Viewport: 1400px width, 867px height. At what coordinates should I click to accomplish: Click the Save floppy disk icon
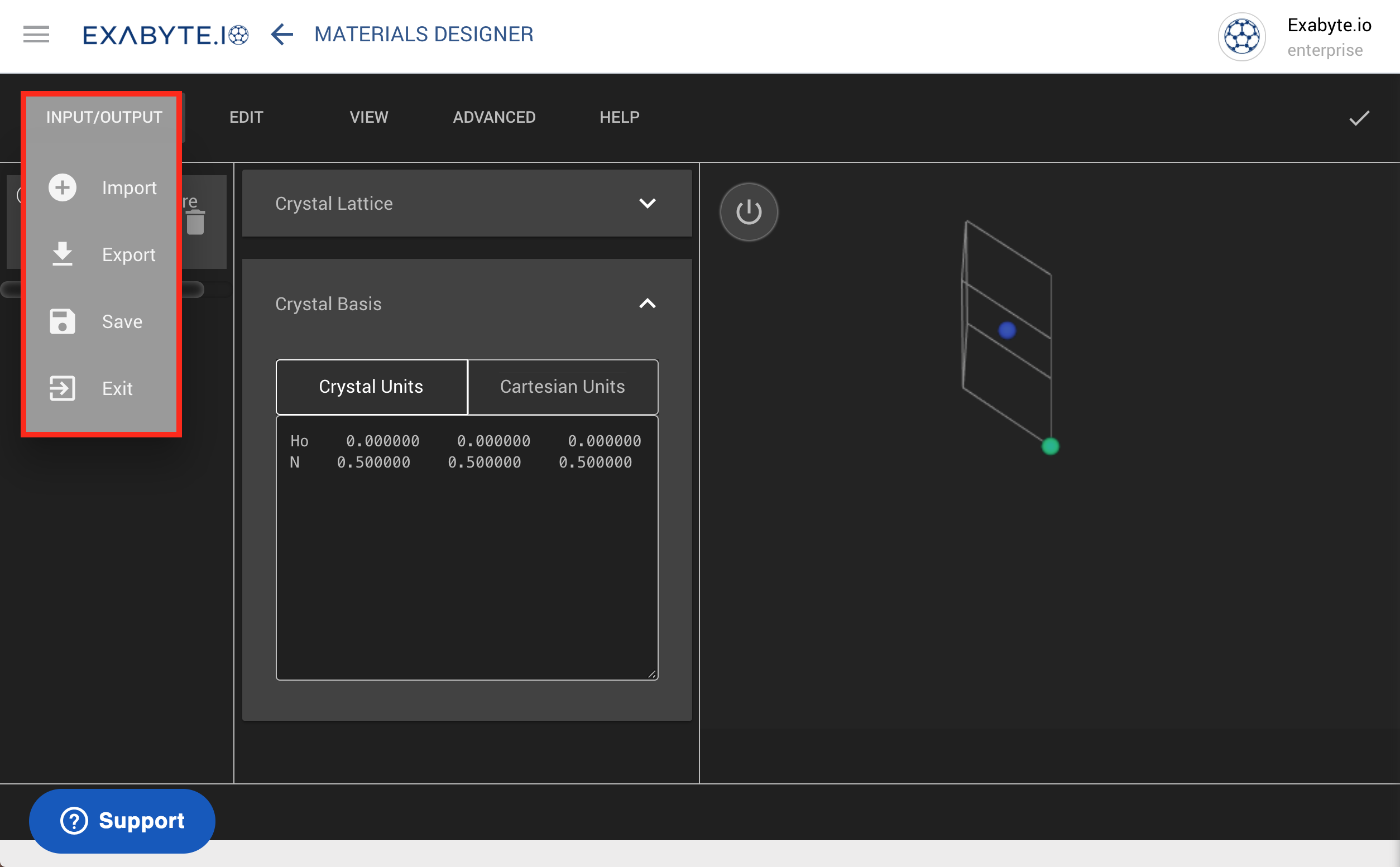click(61, 322)
